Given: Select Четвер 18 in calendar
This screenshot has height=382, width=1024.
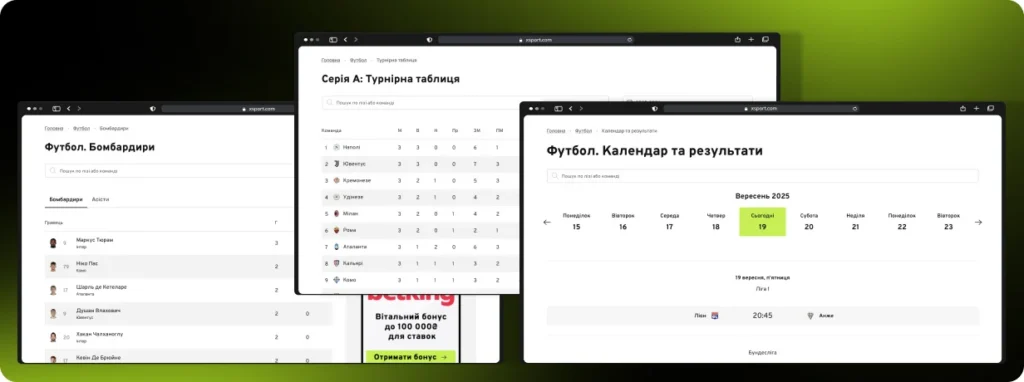Looking at the screenshot, I should (x=716, y=221).
